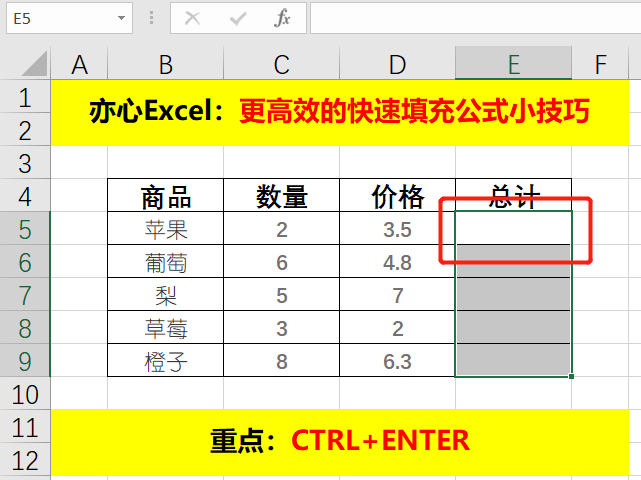The image size is (641, 480).
Task: Click inside the formula bar input
Action: (x=475, y=18)
